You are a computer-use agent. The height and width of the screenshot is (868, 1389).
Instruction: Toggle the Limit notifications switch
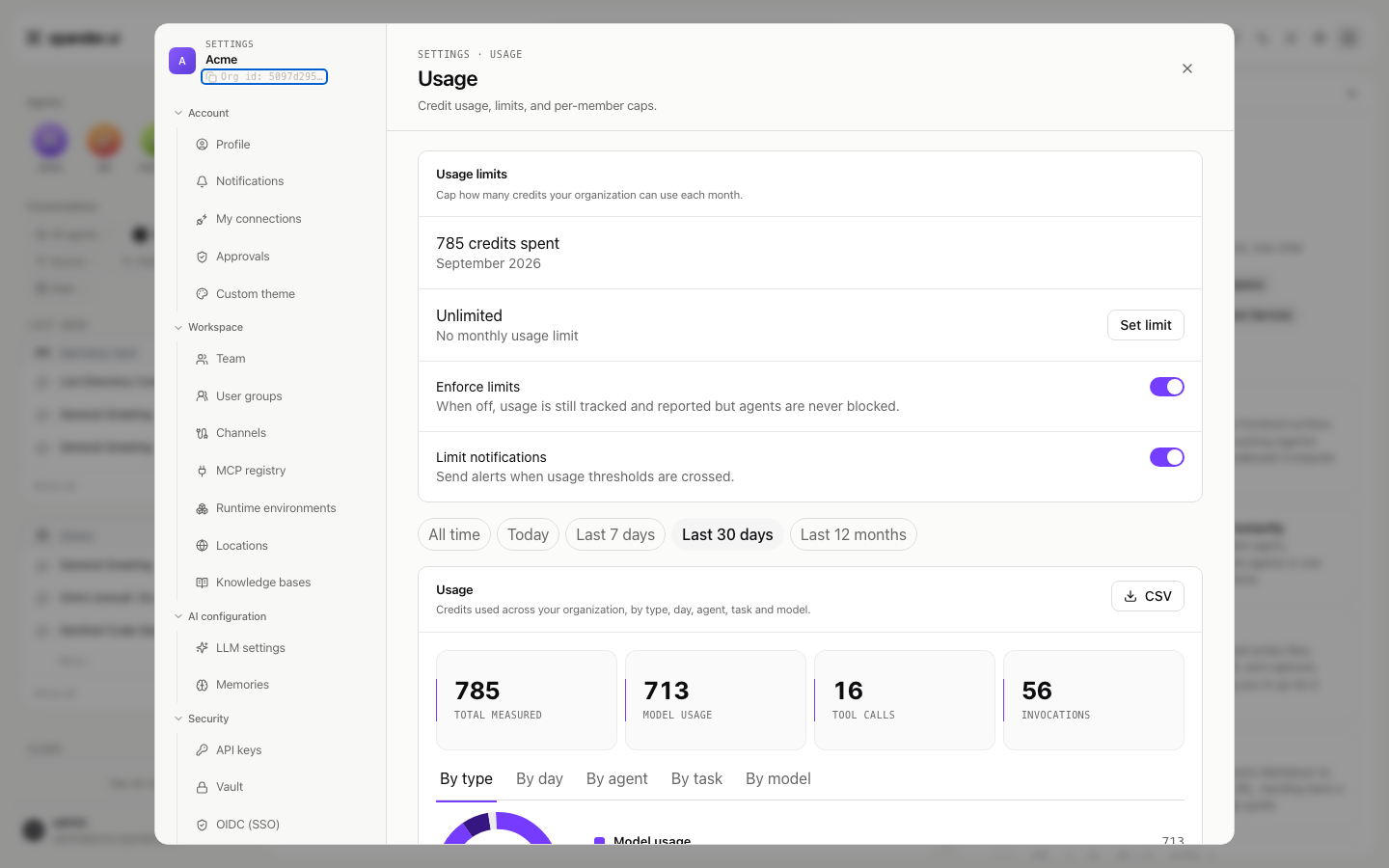(1167, 457)
